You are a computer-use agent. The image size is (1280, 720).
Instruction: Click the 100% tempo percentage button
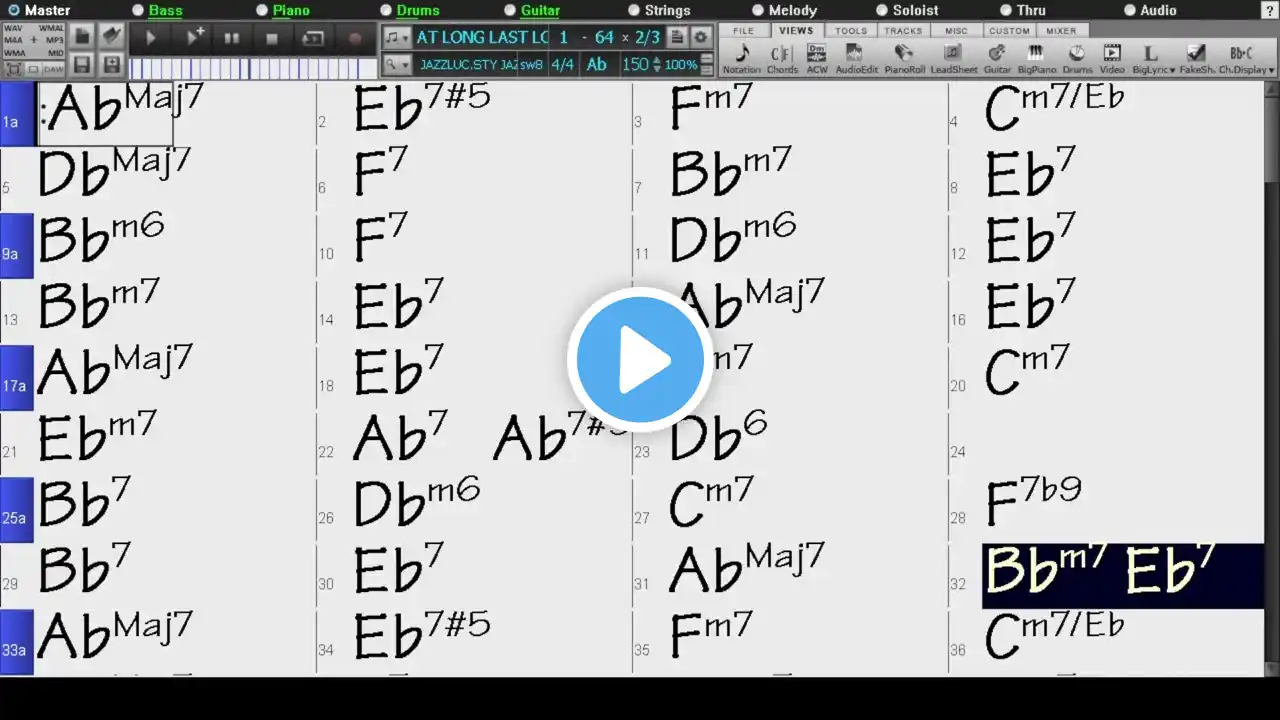coord(681,64)
